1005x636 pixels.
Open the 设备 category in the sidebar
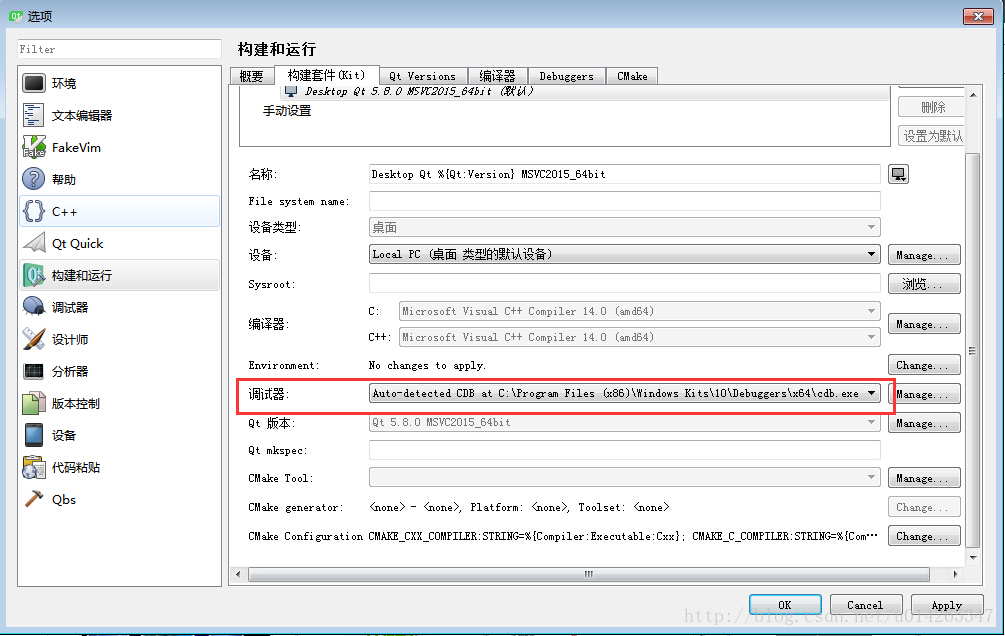click(119, 436)
